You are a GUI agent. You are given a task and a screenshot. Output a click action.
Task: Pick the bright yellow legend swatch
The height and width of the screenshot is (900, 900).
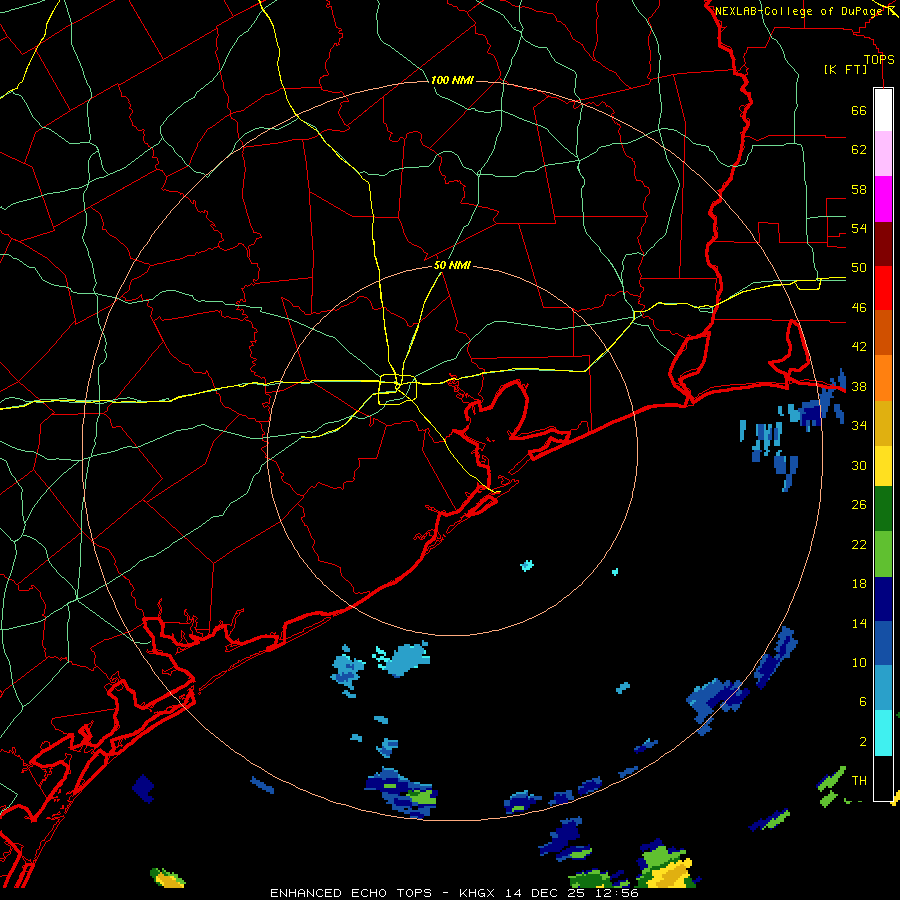click(x=883, y=466)
